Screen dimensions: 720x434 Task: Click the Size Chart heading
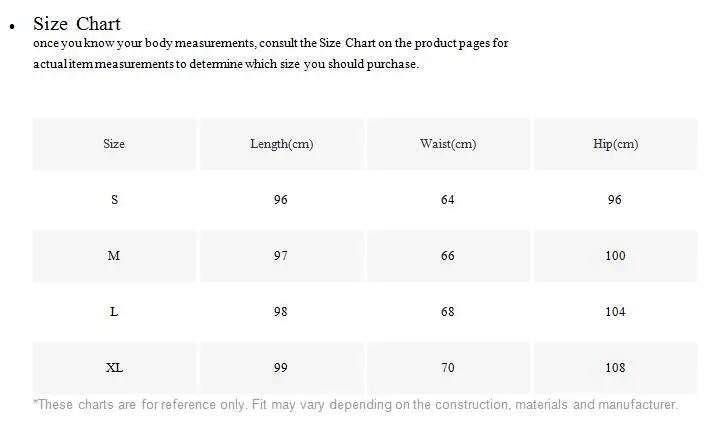[77, 24]
